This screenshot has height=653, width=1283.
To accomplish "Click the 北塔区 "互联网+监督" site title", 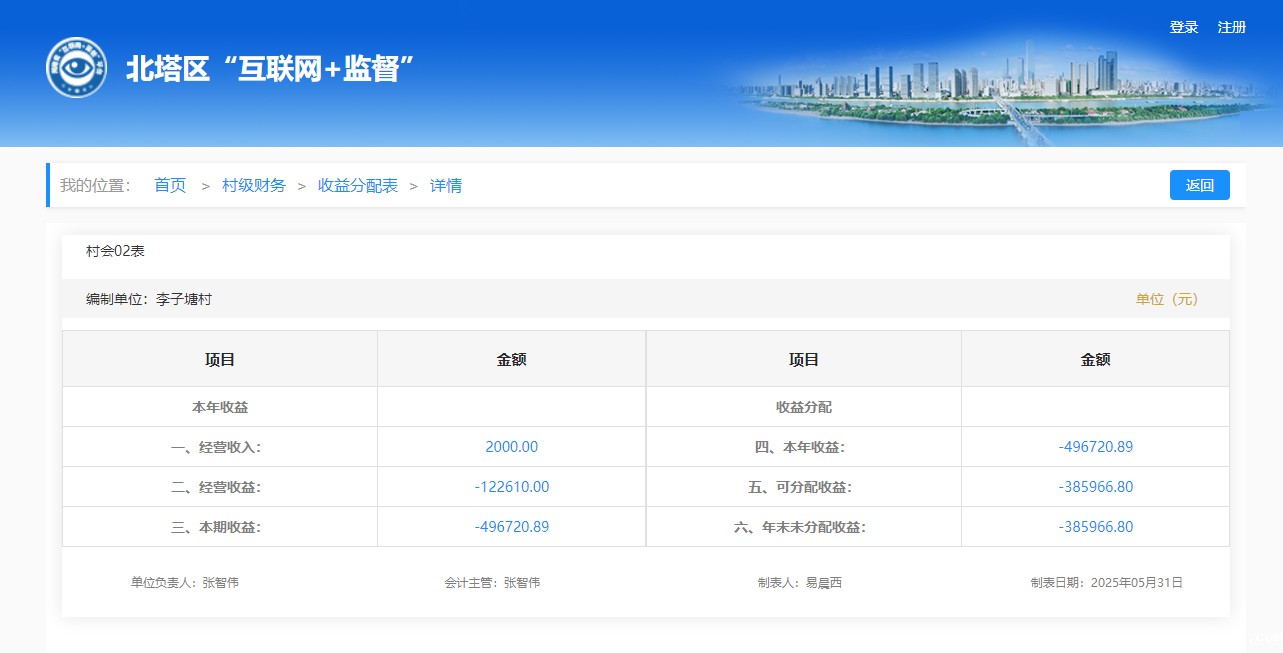I will pos(270,68).
